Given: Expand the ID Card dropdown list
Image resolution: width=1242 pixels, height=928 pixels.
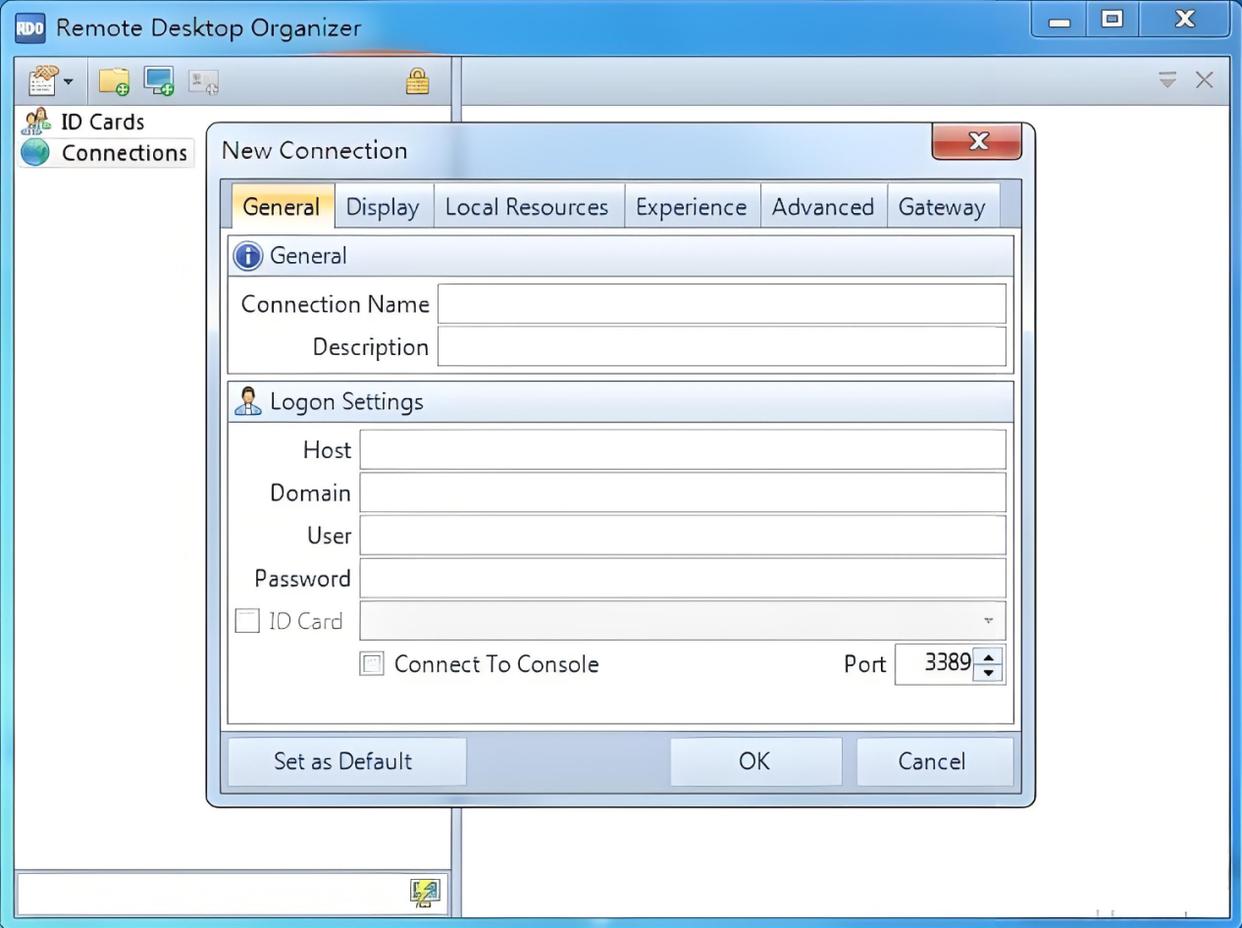Looking at the screenshot, I should tap(988, 621).
